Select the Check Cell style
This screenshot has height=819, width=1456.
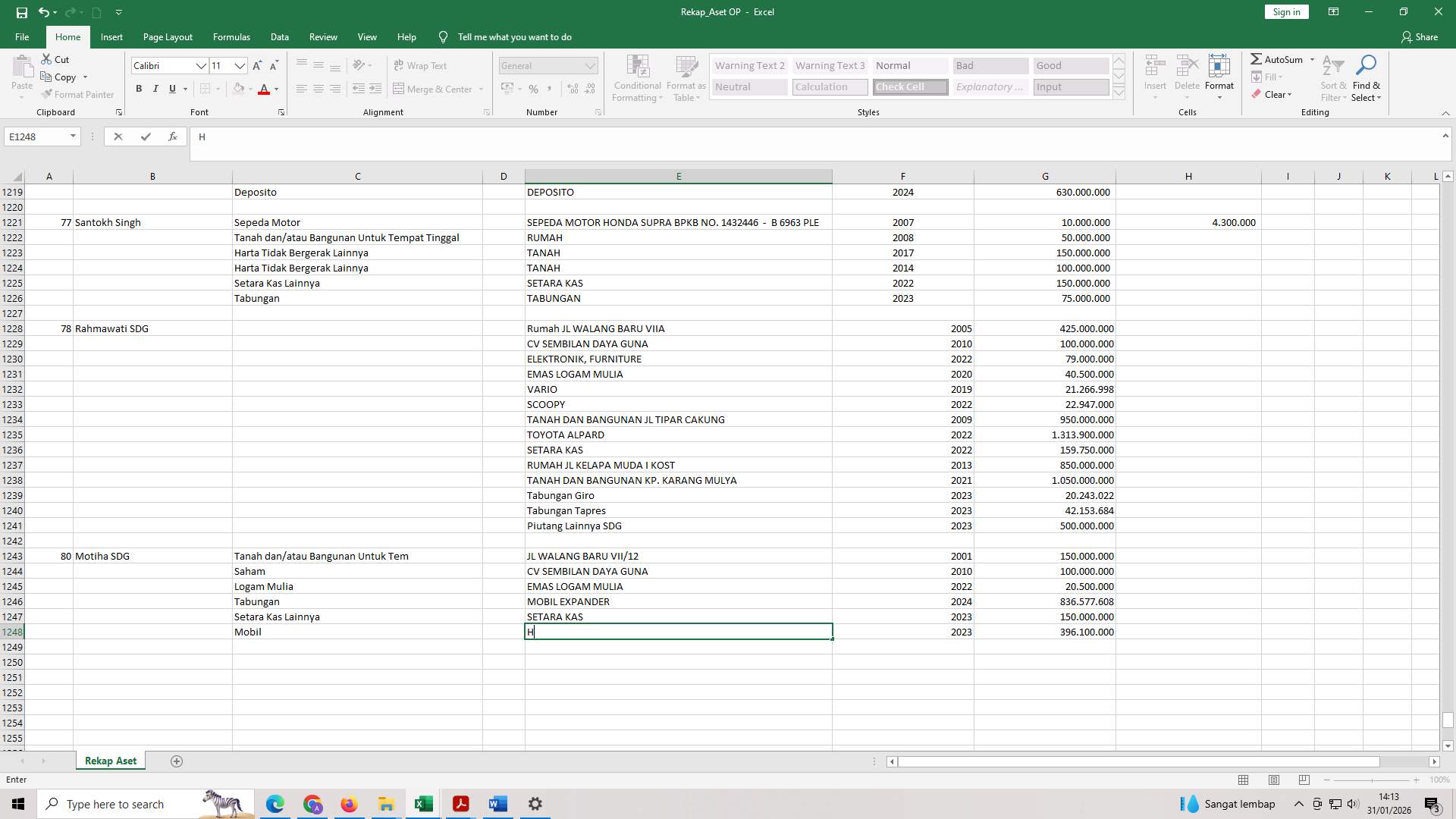click(909, 86)
